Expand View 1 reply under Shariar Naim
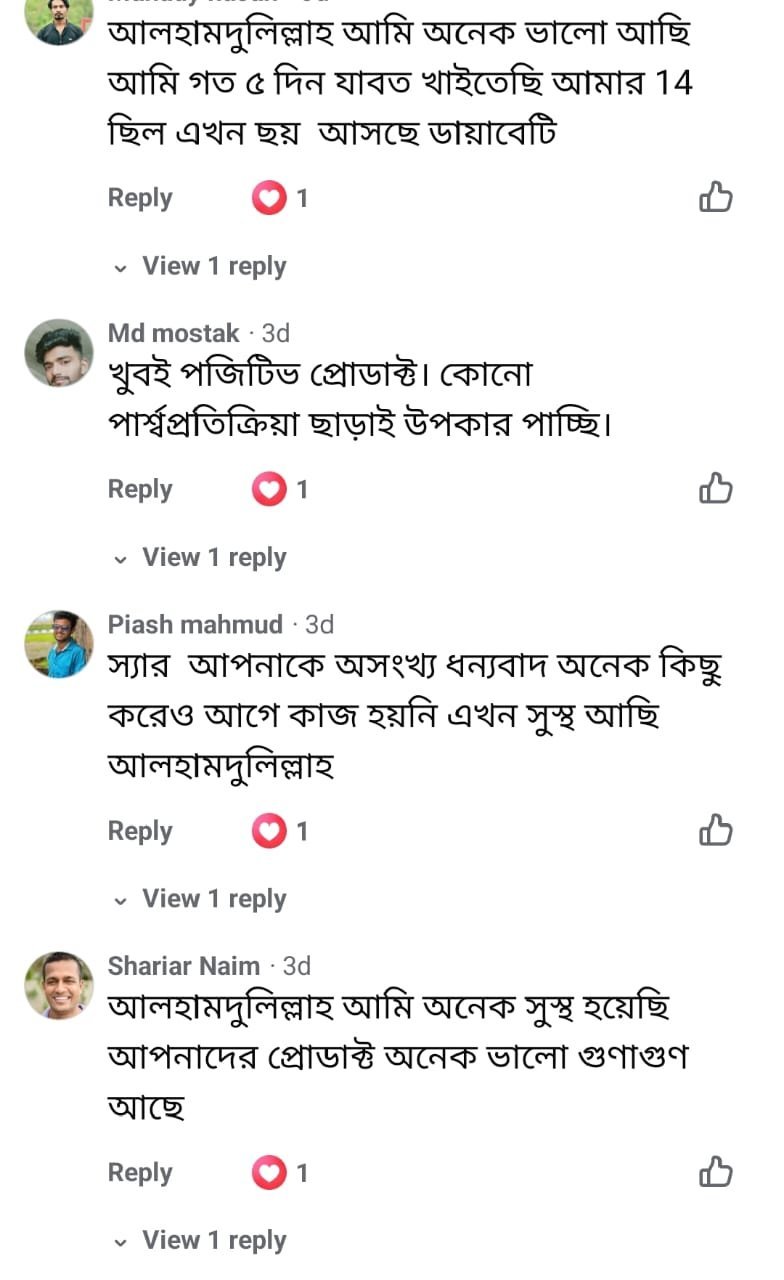 click(213, 1241)
